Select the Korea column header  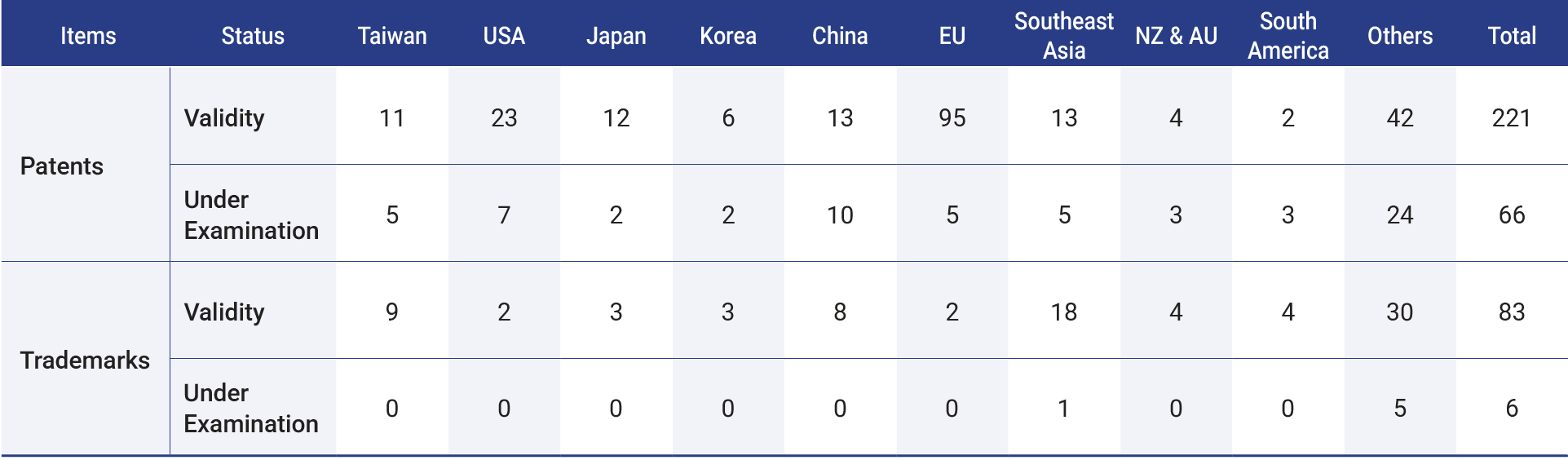tap(728, 36)
